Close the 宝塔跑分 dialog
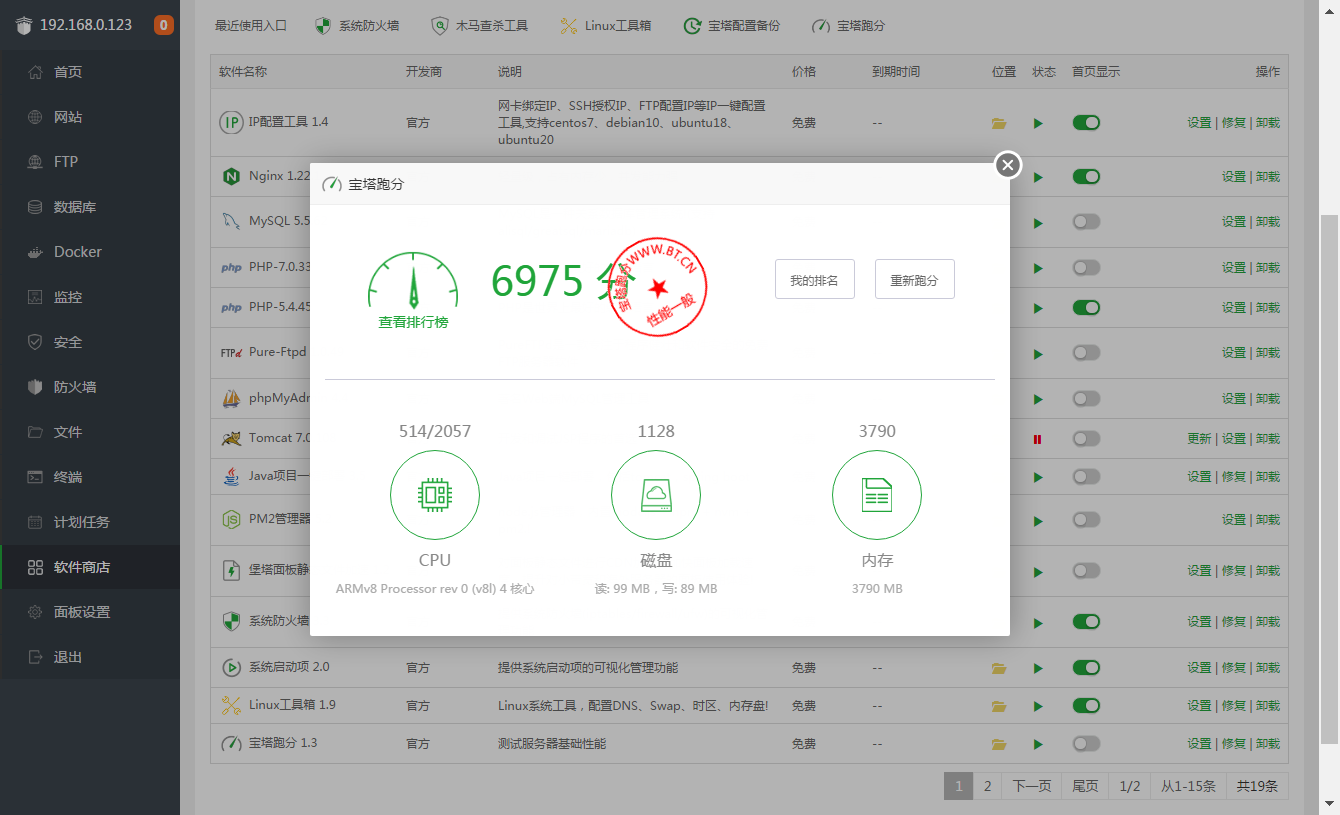1340x815 pixels. coord(1007,165)
